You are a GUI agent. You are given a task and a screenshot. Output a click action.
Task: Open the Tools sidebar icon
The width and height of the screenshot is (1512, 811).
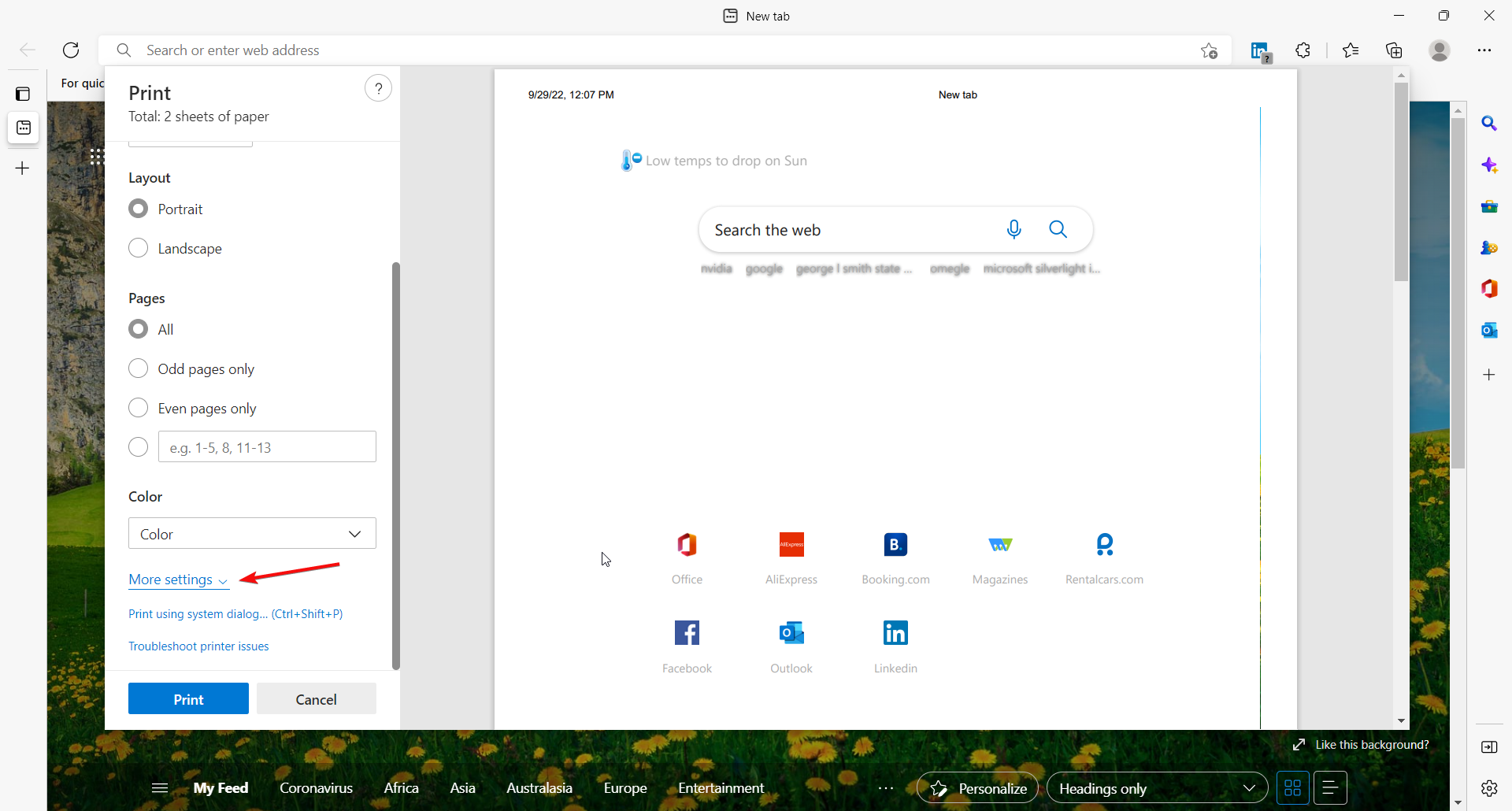pos(1490,206)
